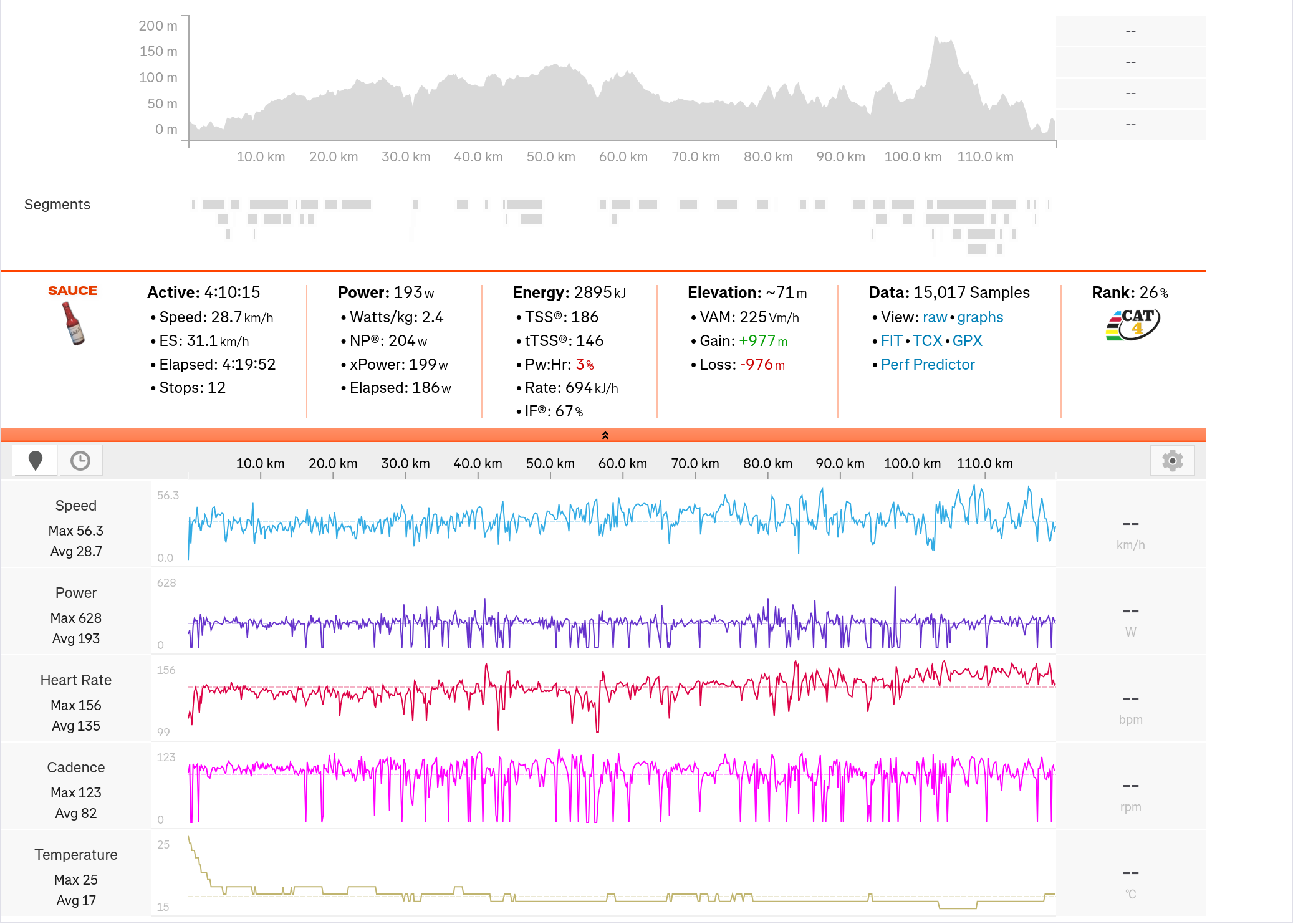This screenshot has width=1293, height=924.
Task: Click the CAT 4 rank badge
Action: [1132, 324]
